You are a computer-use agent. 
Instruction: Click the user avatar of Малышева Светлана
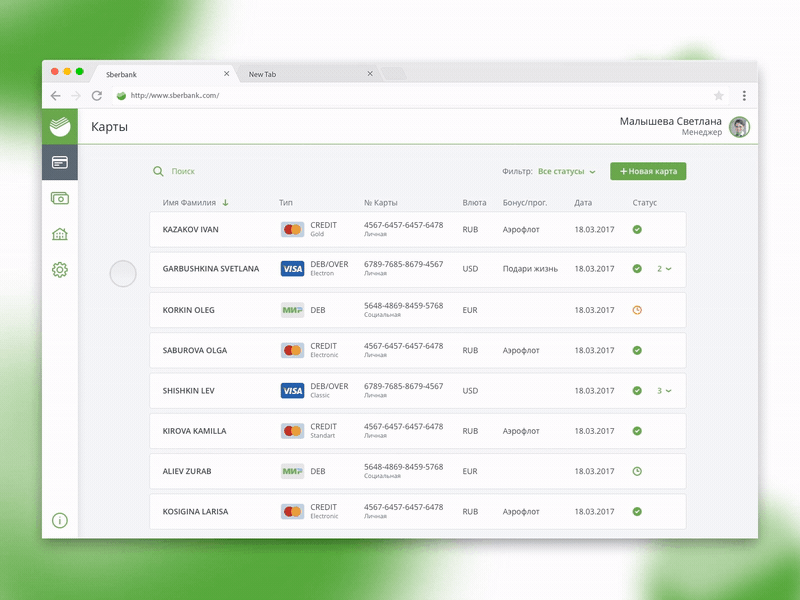pyautogui.click(x=739, y=127)
